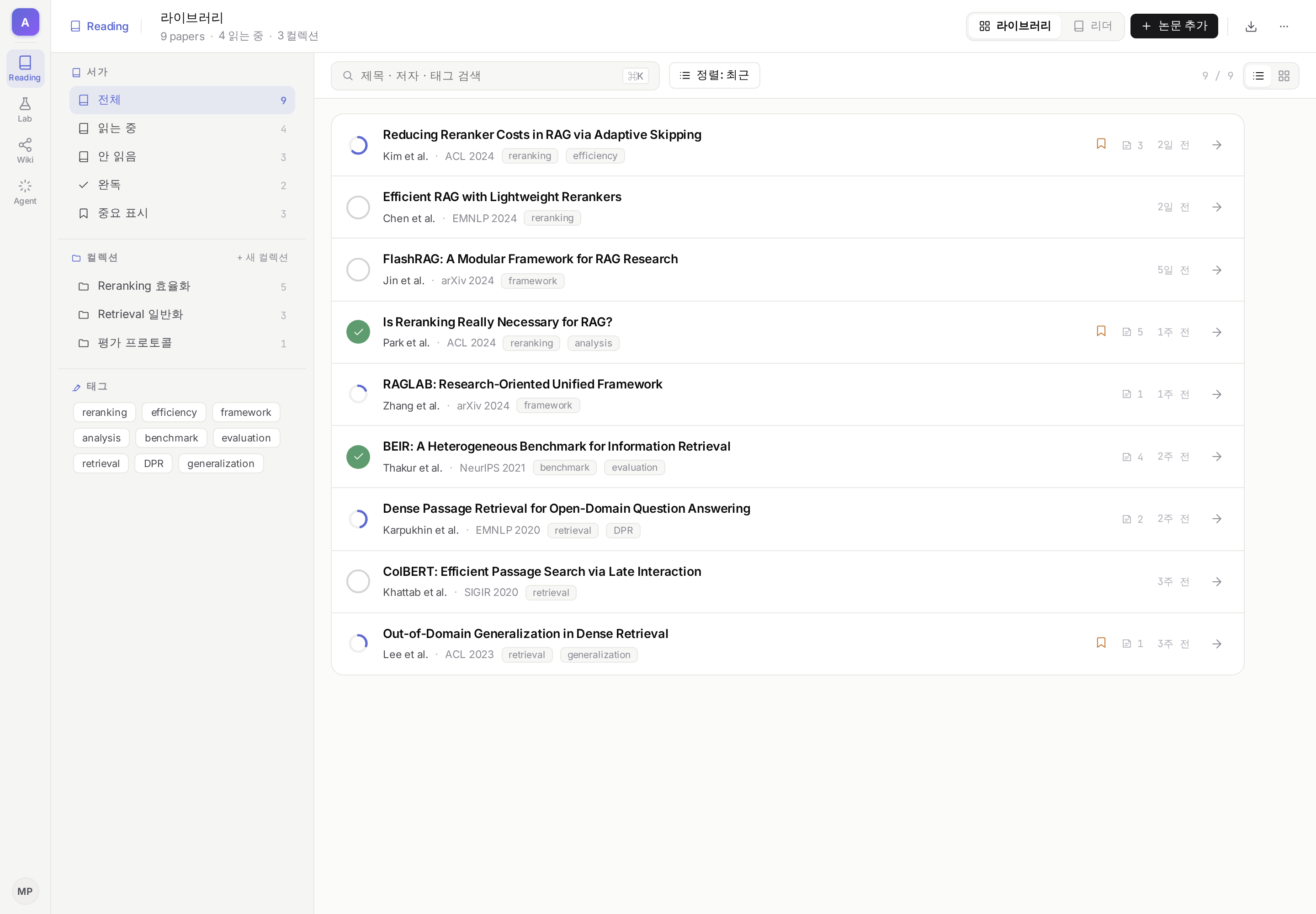Click the download icon in header
This screenshot has width=1316, height=914.
1251,27
